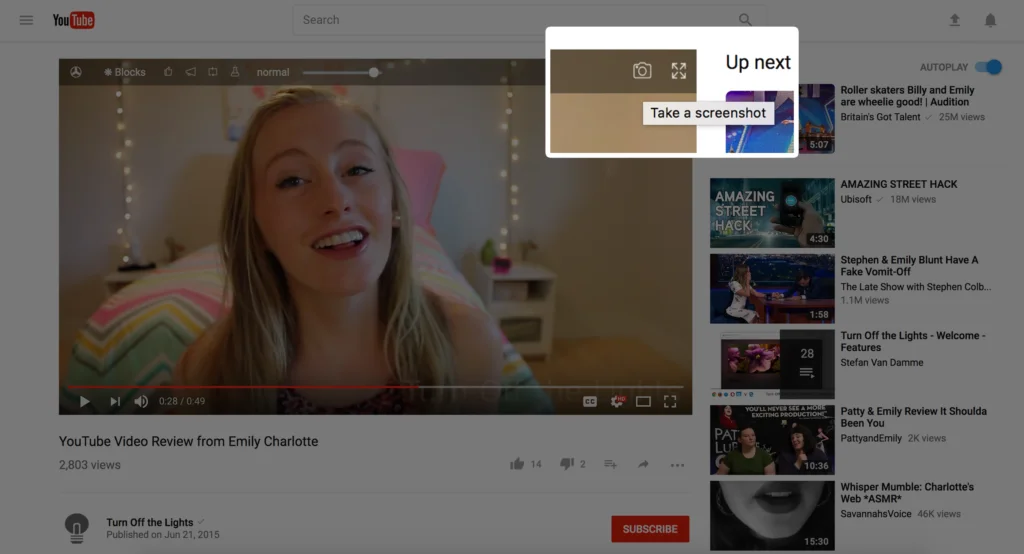Toggle the Autoplay switch
The height and width of the screenshot is (554, 1024).
click(988, 67)
